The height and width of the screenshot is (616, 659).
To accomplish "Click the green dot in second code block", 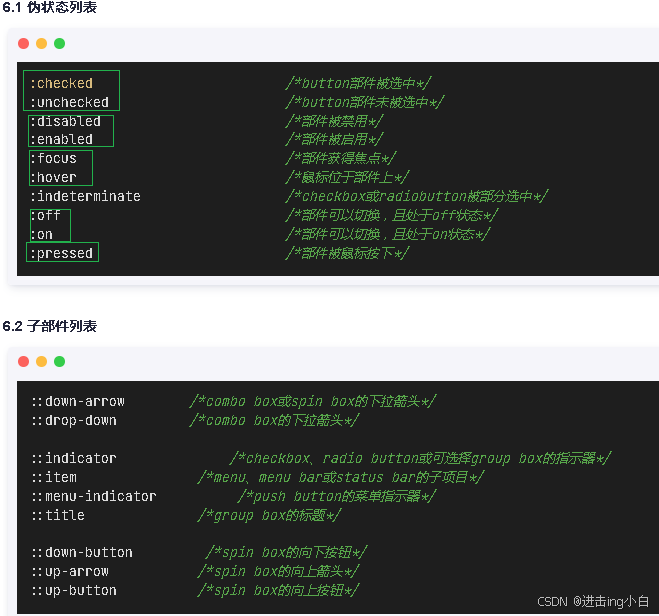I will [60, 361].
